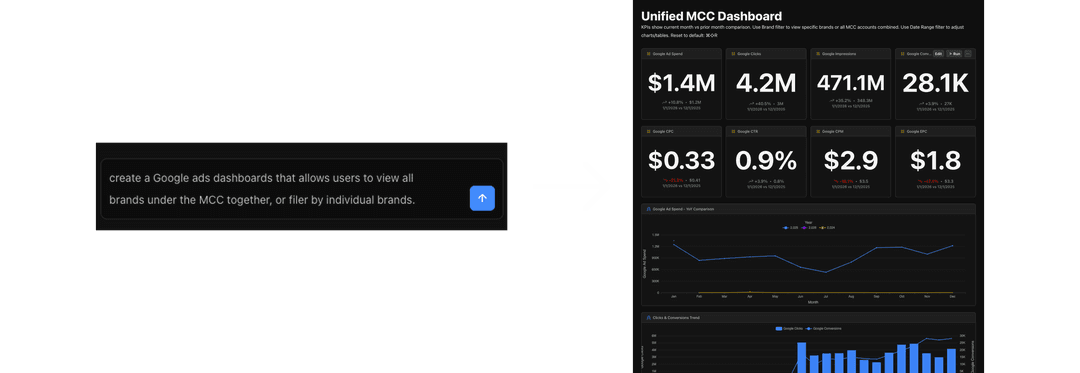Click the Google EPC card title
Image resolution: width=1080 pixels, height=373 pixels.
click(916, 131)
